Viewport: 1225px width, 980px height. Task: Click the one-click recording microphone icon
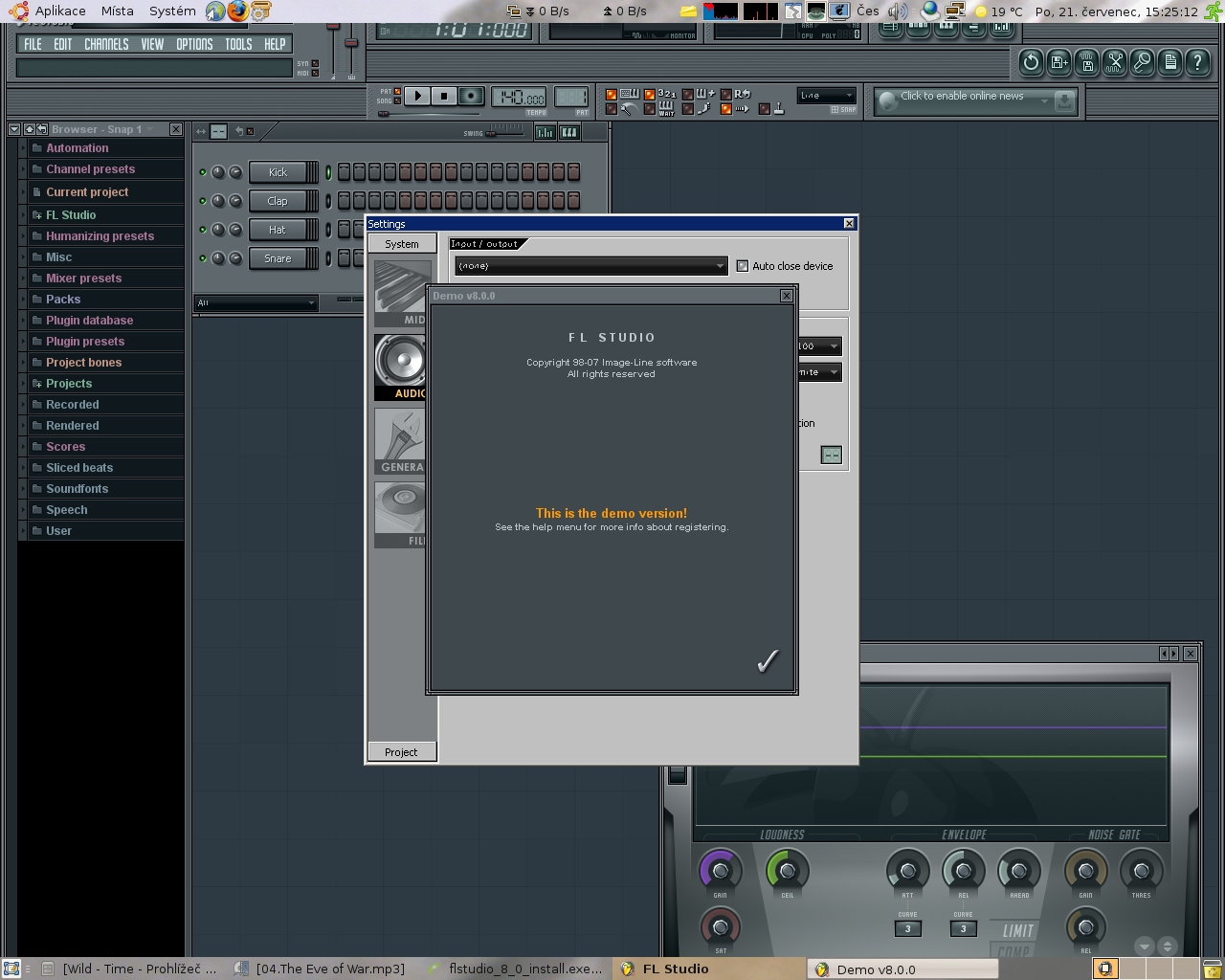1143,63
